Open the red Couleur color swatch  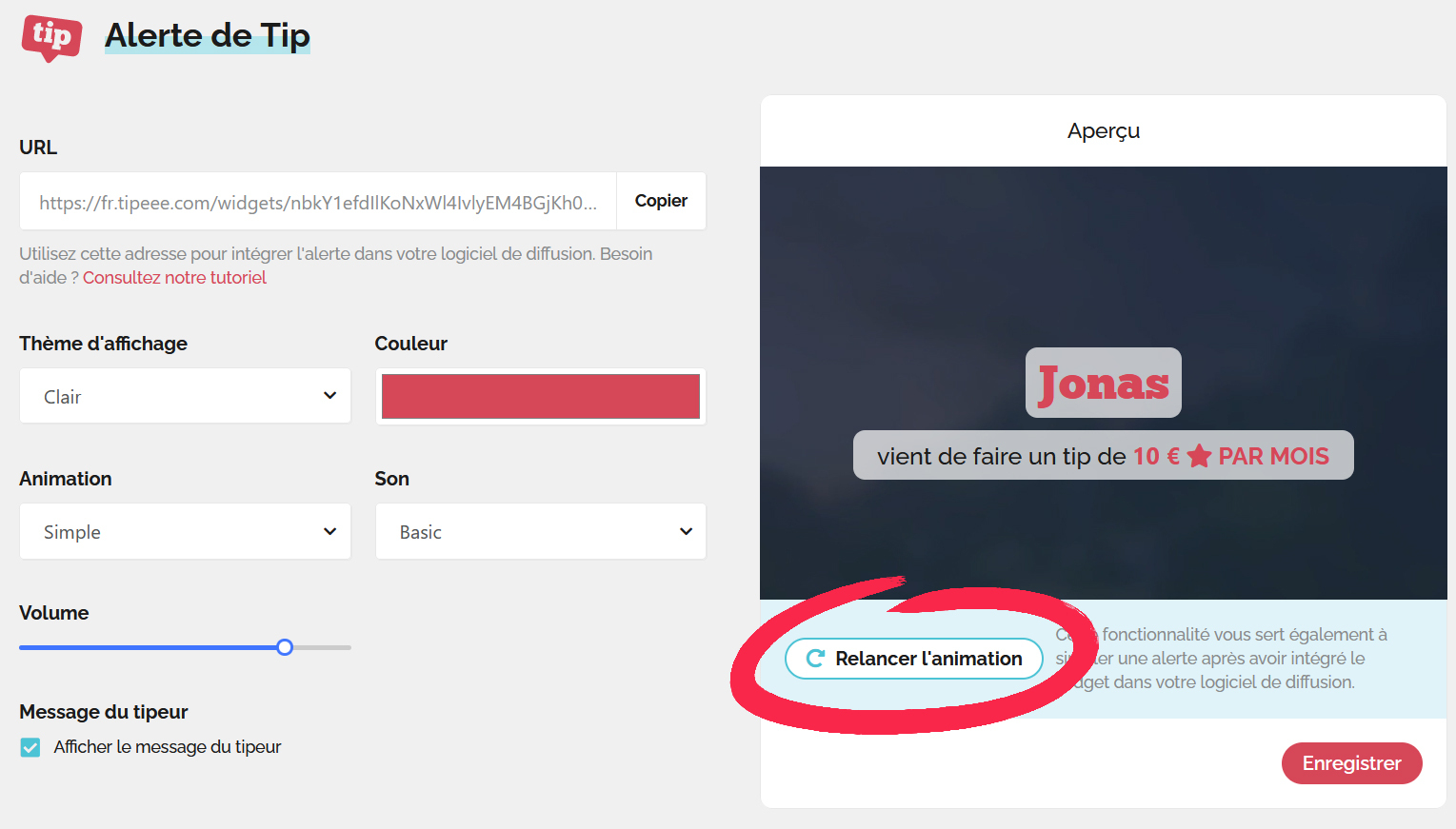coord(540,396)
